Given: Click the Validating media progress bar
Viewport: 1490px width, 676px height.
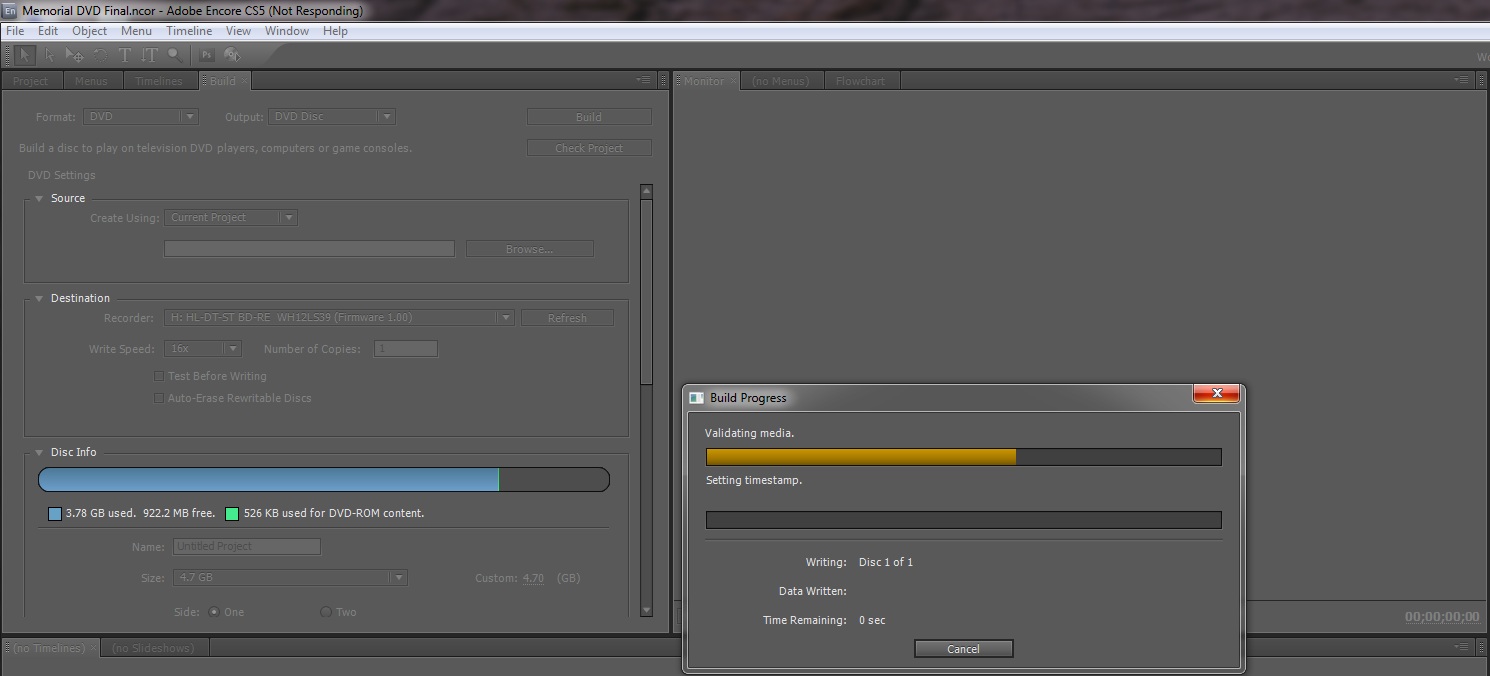Looking at the screenshot, I should click(x=963, y=457).
